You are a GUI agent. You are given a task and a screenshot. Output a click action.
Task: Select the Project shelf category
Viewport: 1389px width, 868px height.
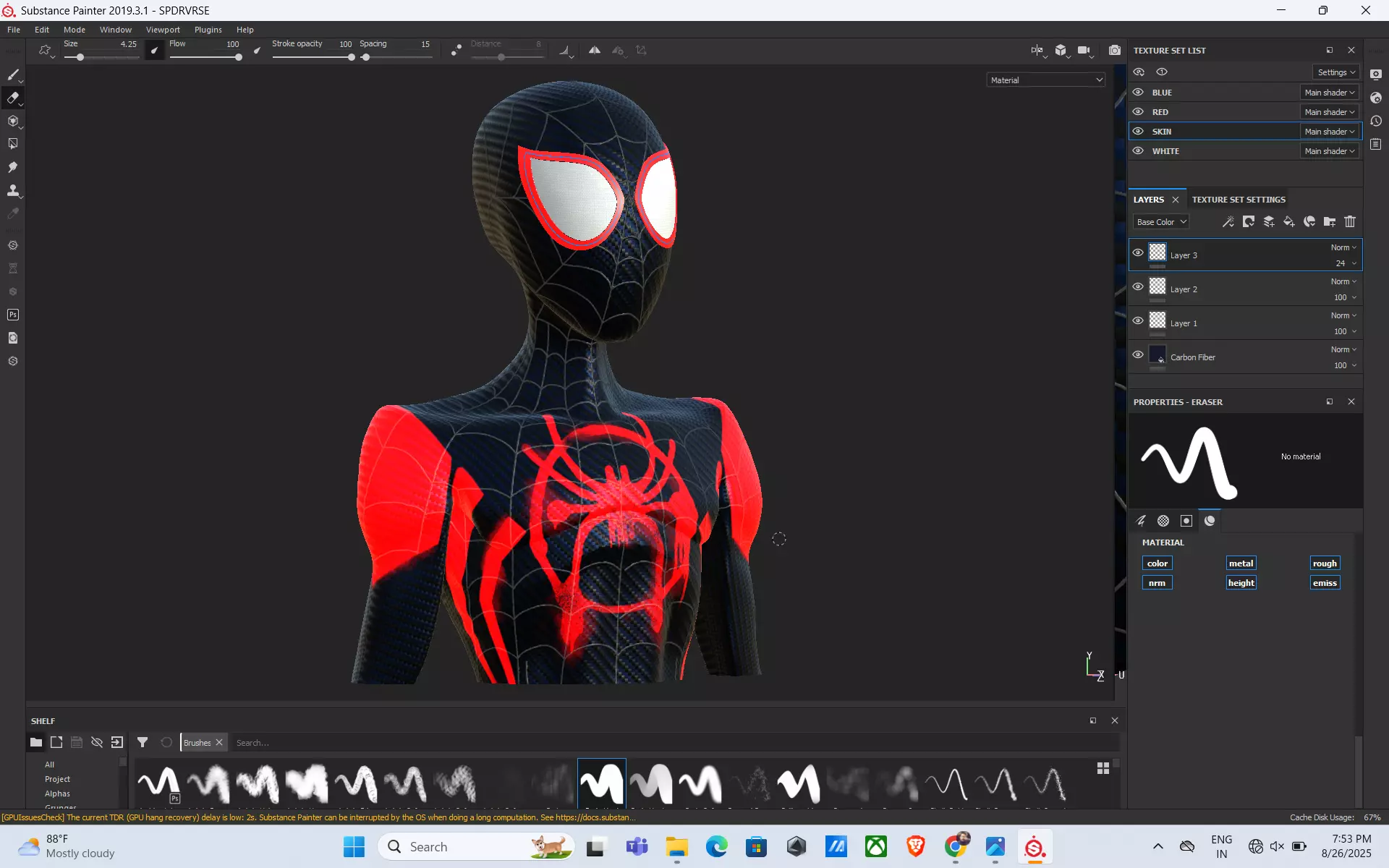[57, 779]
